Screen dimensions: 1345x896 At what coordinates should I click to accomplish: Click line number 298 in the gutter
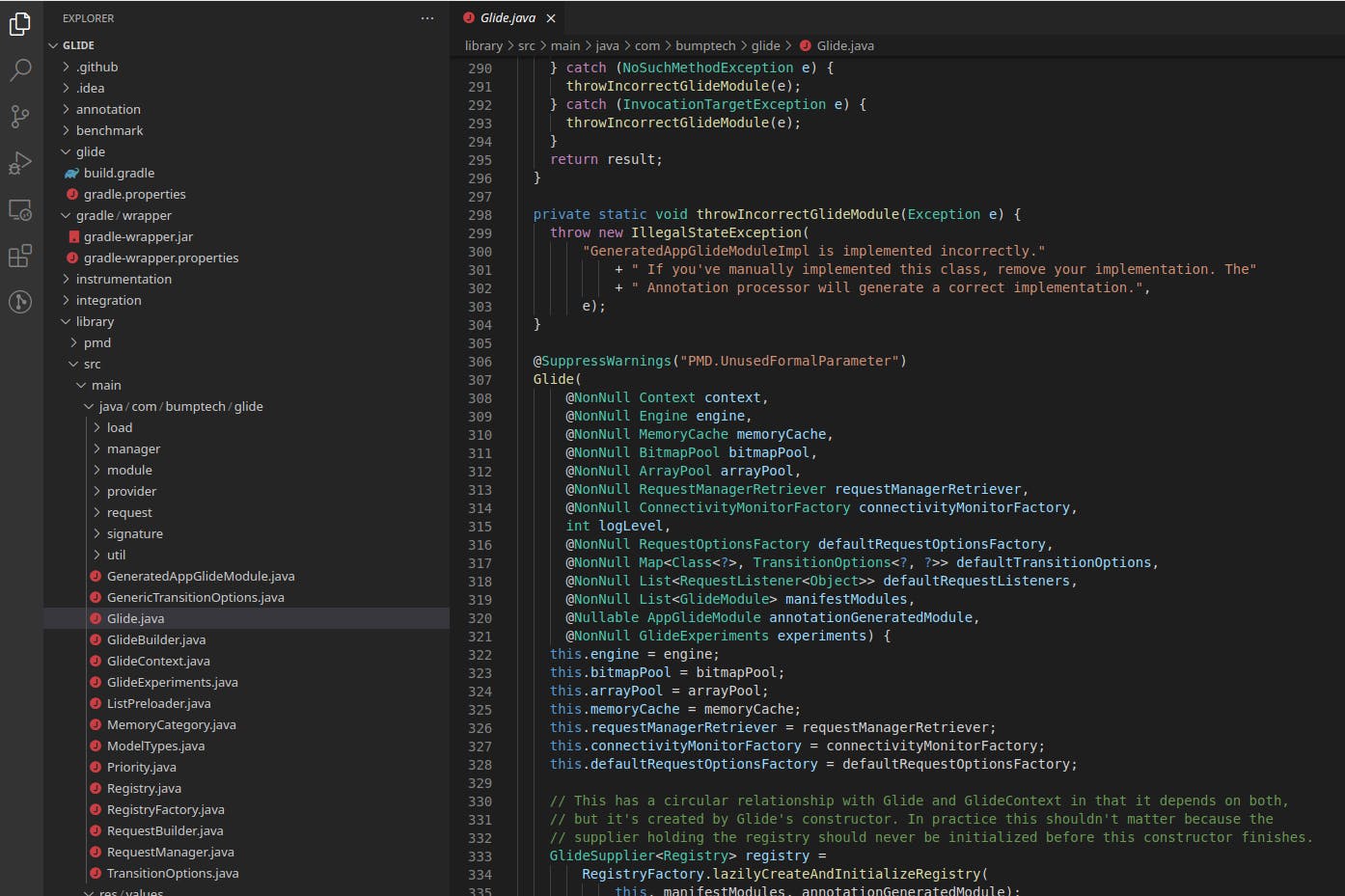point(480,215)
